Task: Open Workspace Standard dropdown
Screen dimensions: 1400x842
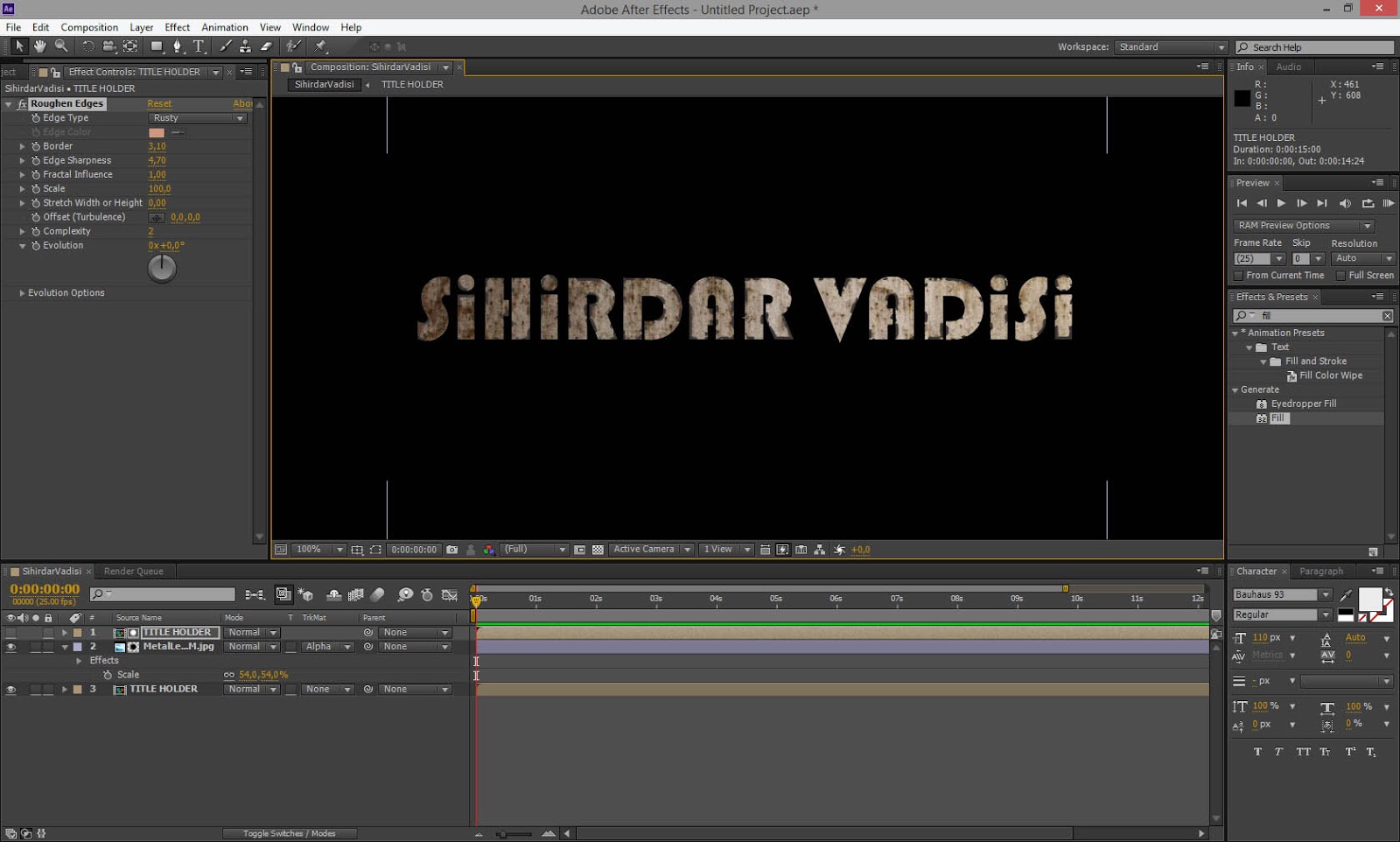Action: [x=1171, y=47]
